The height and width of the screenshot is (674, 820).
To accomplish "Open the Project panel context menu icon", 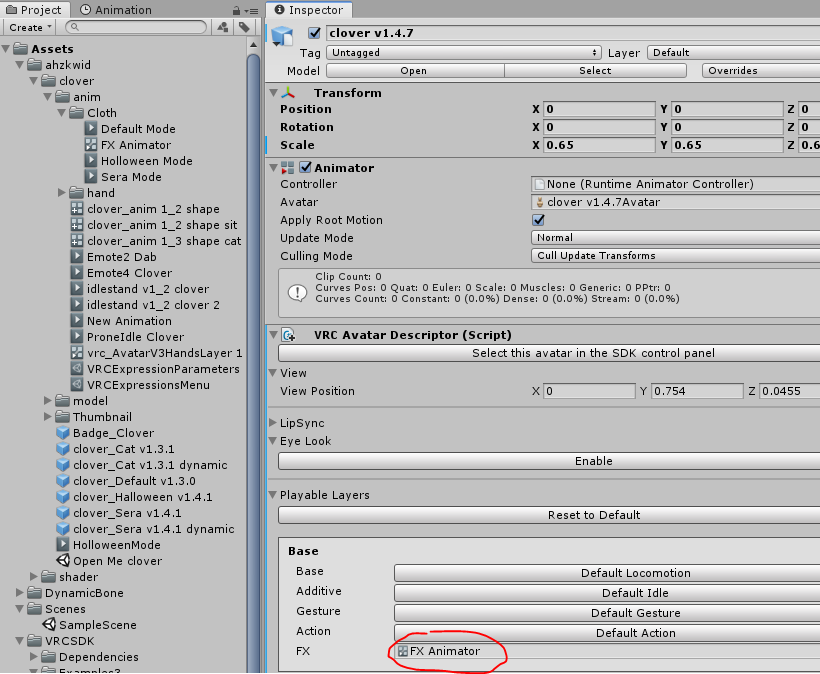I will click(252, 10).
